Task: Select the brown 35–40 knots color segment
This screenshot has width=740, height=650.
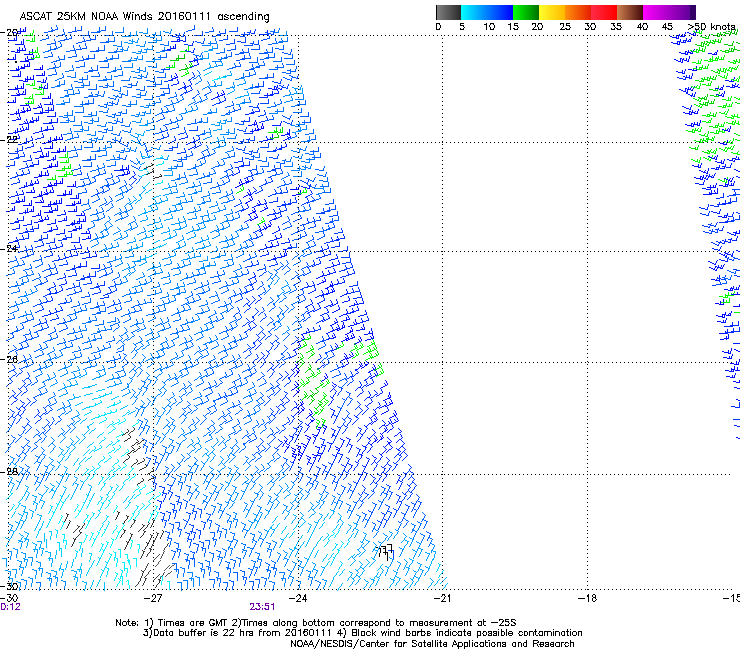Action: pyautogui.click(x=630, y=12)
